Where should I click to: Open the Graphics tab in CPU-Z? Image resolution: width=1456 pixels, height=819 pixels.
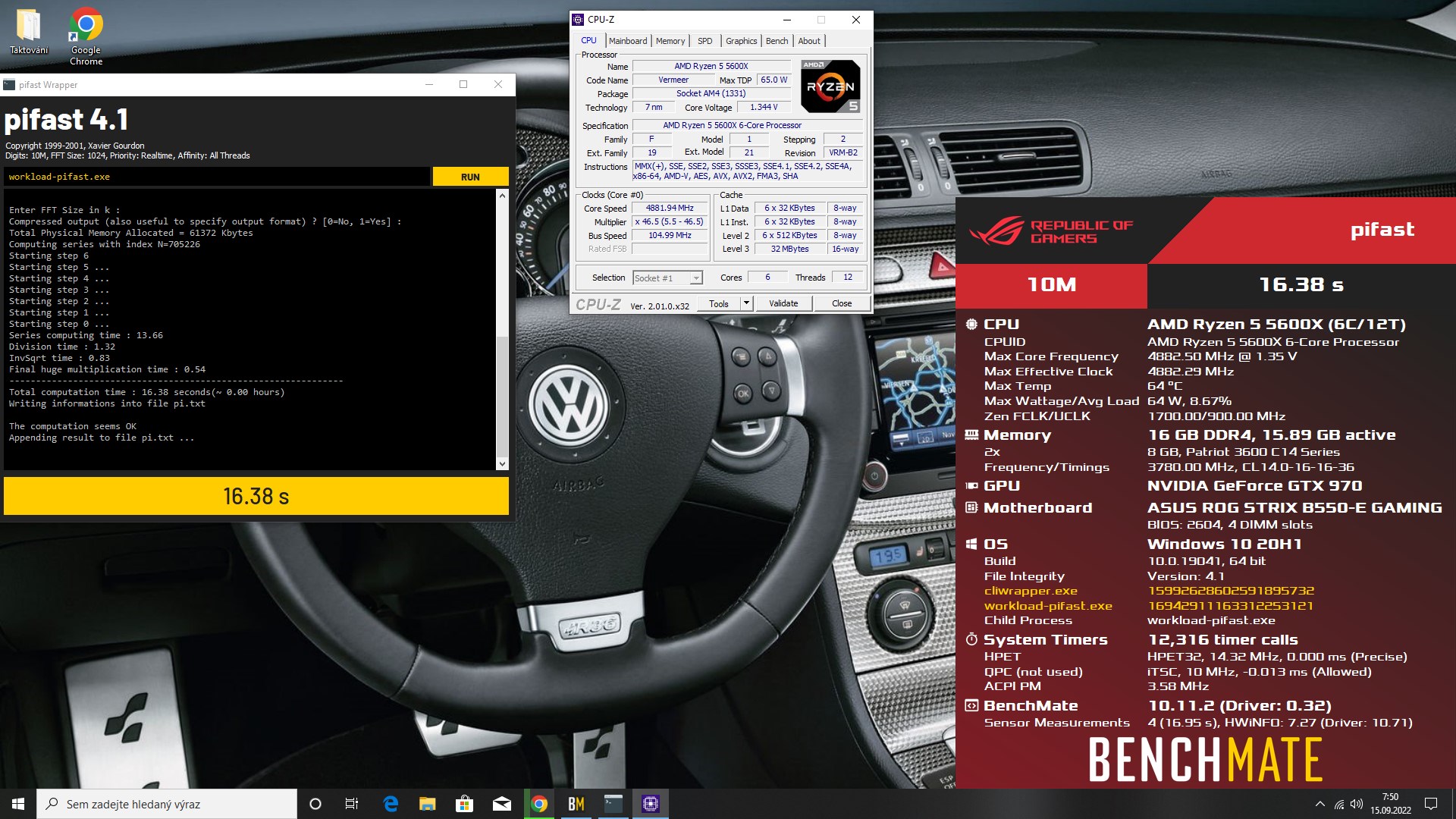click(x=741, y=41)
